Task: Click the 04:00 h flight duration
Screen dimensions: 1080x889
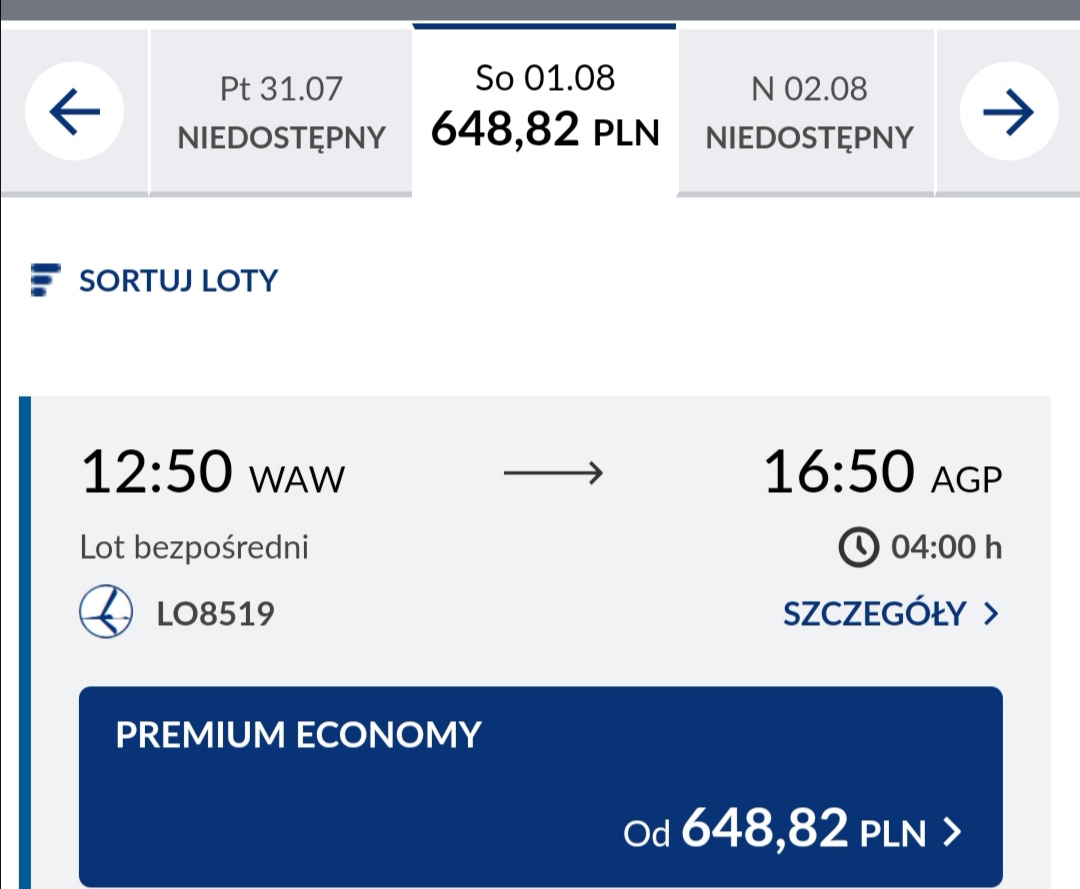Action: coord(946,547)
